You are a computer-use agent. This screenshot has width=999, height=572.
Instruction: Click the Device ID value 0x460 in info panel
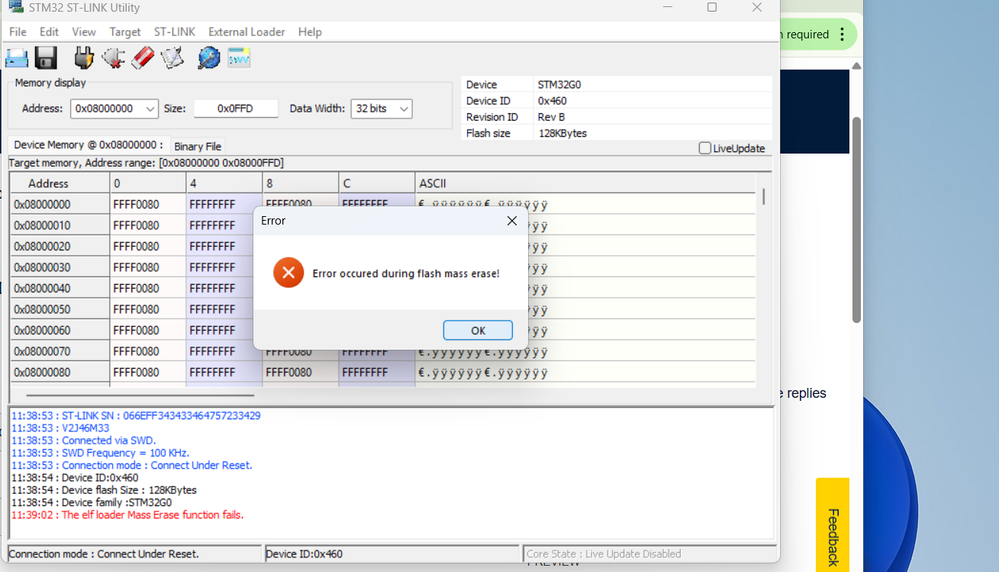point(552,101)
